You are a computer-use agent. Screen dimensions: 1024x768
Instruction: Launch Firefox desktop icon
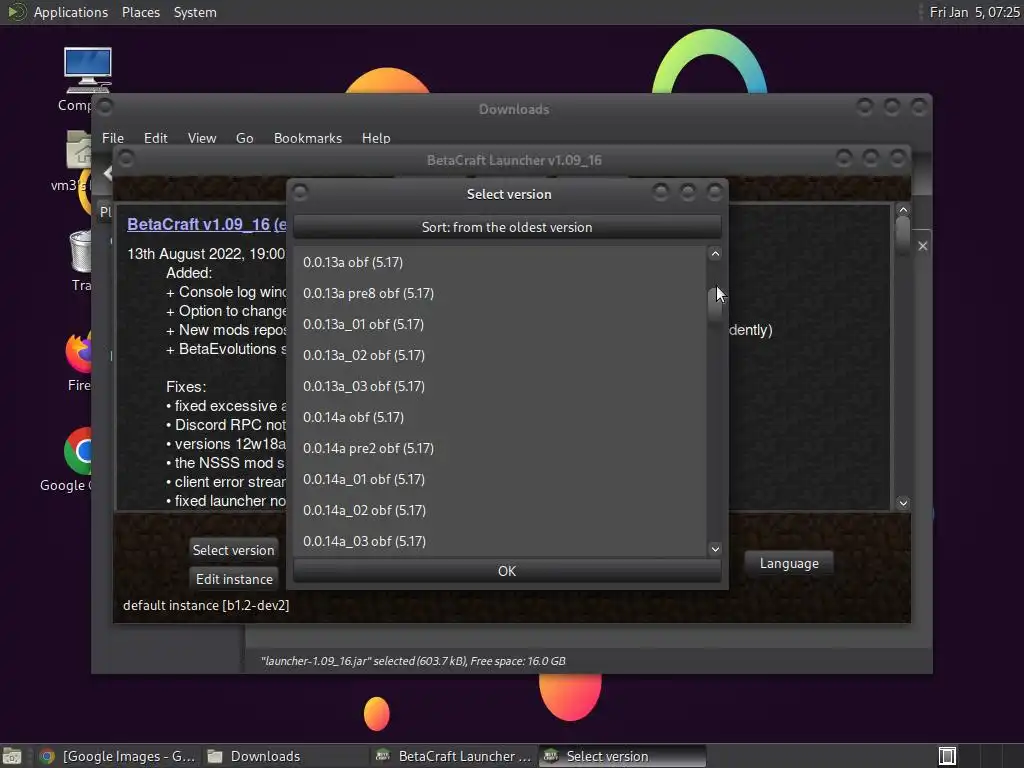pyautogui.click(x=79, y=351)
